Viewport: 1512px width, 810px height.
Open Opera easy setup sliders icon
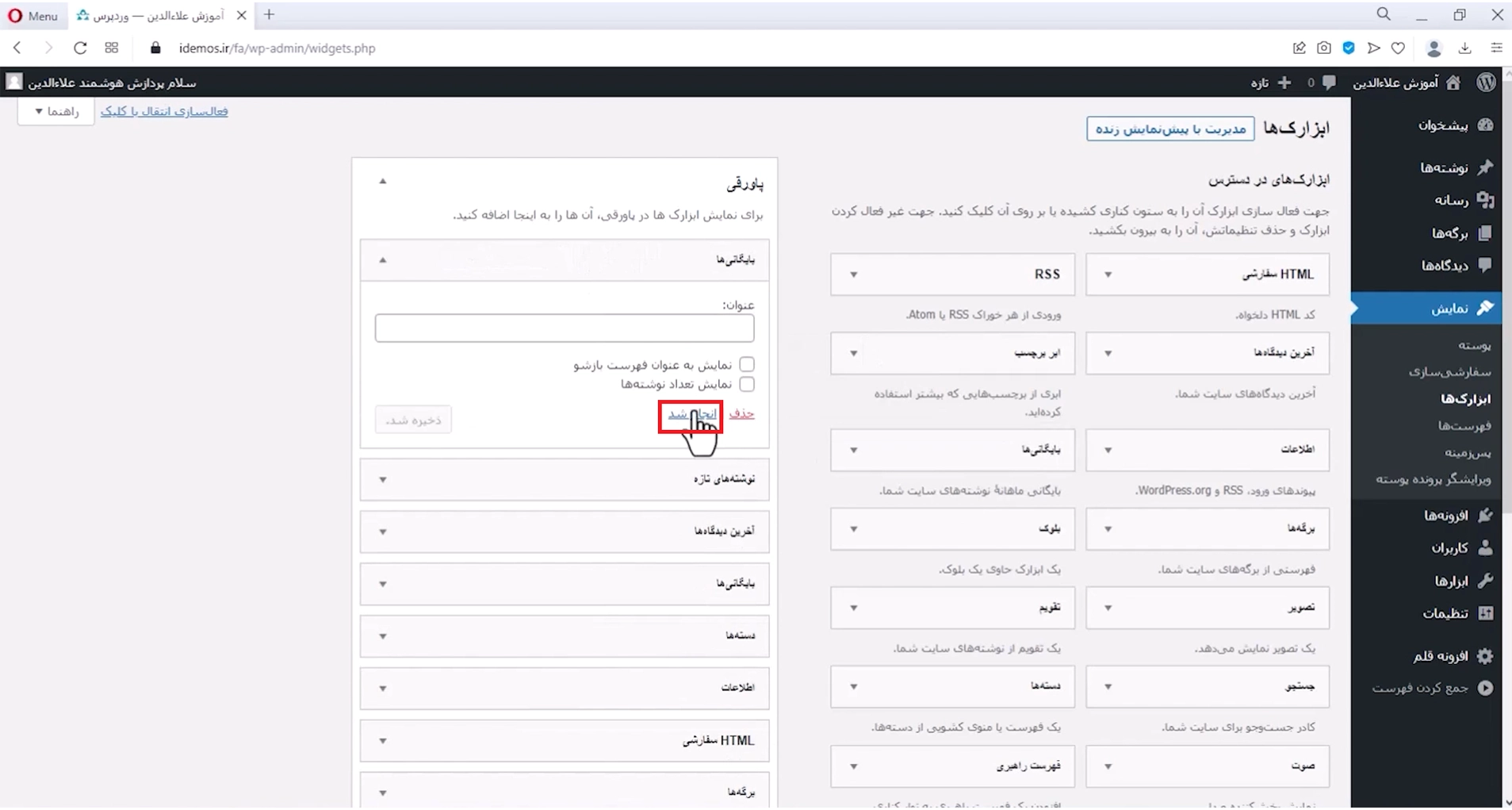(x=1497, y=48)
